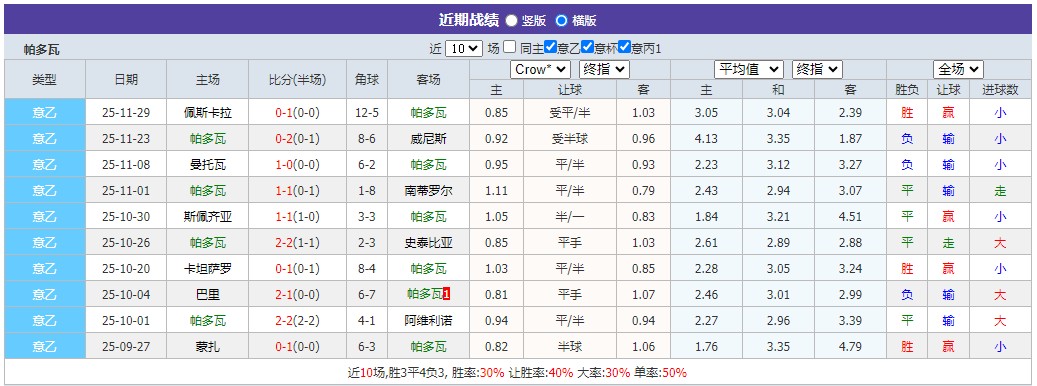Click handicap 半球 in 蒙扎 row
The height and width of the screenshot is (386, 1037).
(x=569, y=346)
